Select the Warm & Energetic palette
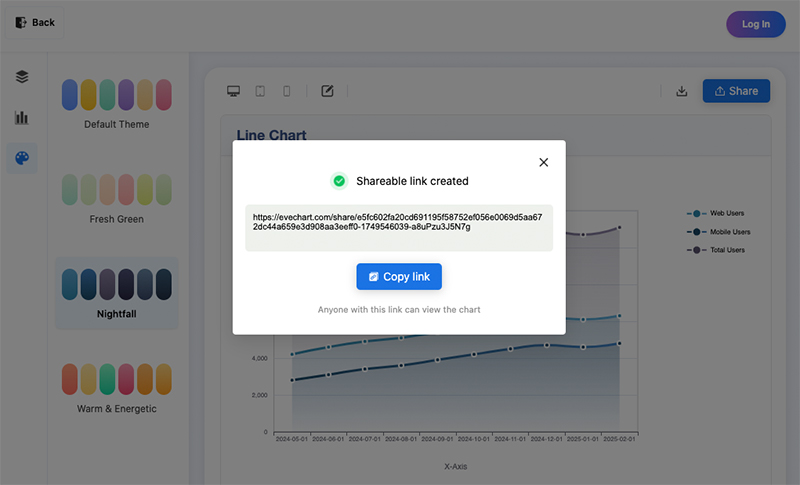Screen dimensions: 800x485 click(117, 389)
